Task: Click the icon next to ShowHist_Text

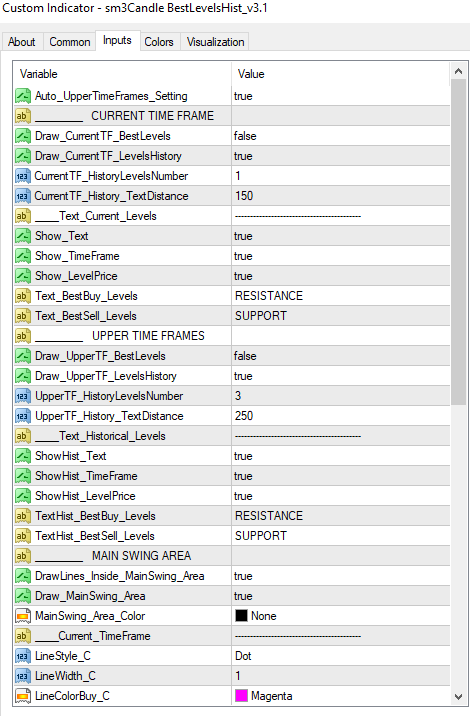Action: tap(22, 456)
